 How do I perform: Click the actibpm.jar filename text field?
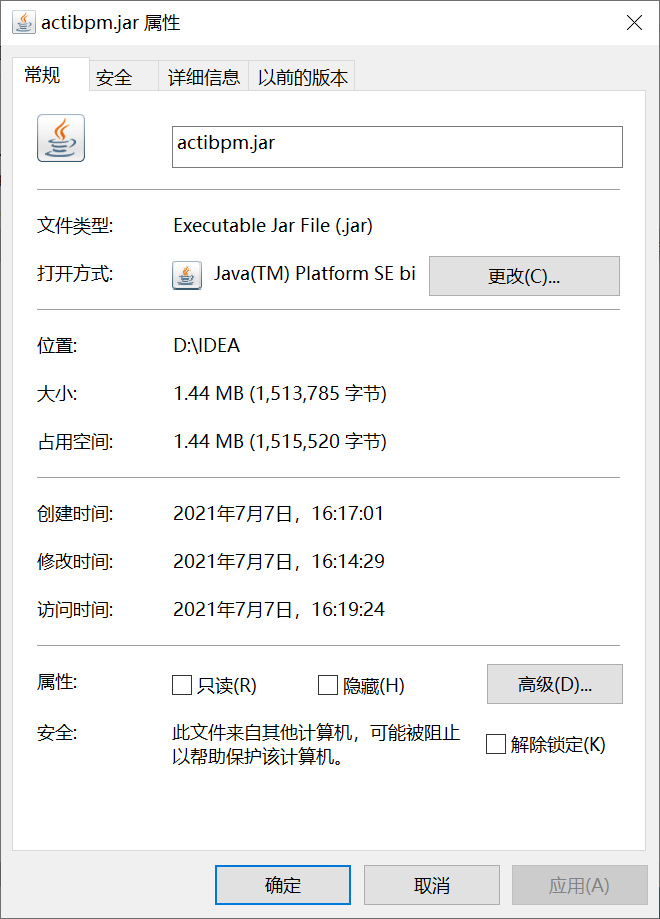click(x=397, y=146)
